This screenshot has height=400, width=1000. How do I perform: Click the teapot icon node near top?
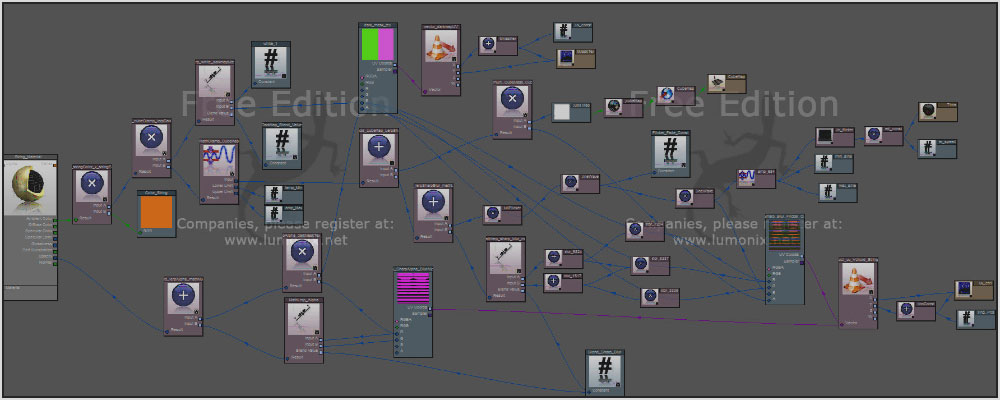click(x=718, y=82)
